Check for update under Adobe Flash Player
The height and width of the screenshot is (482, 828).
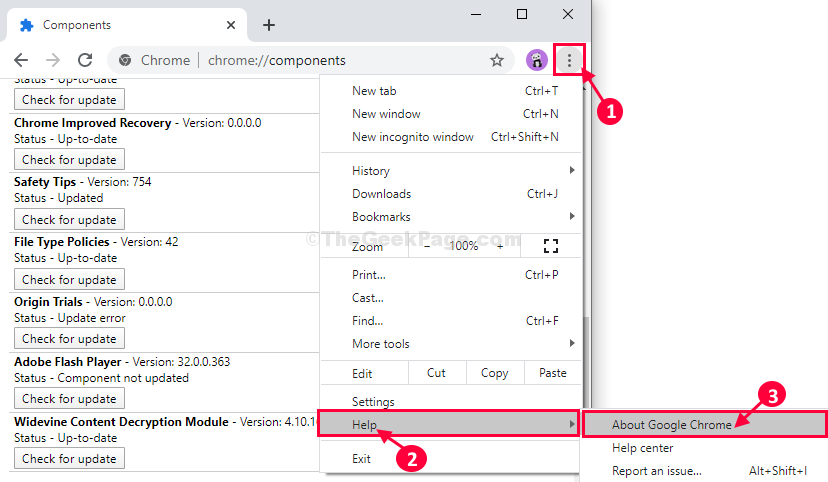click(x=69, y=399)
